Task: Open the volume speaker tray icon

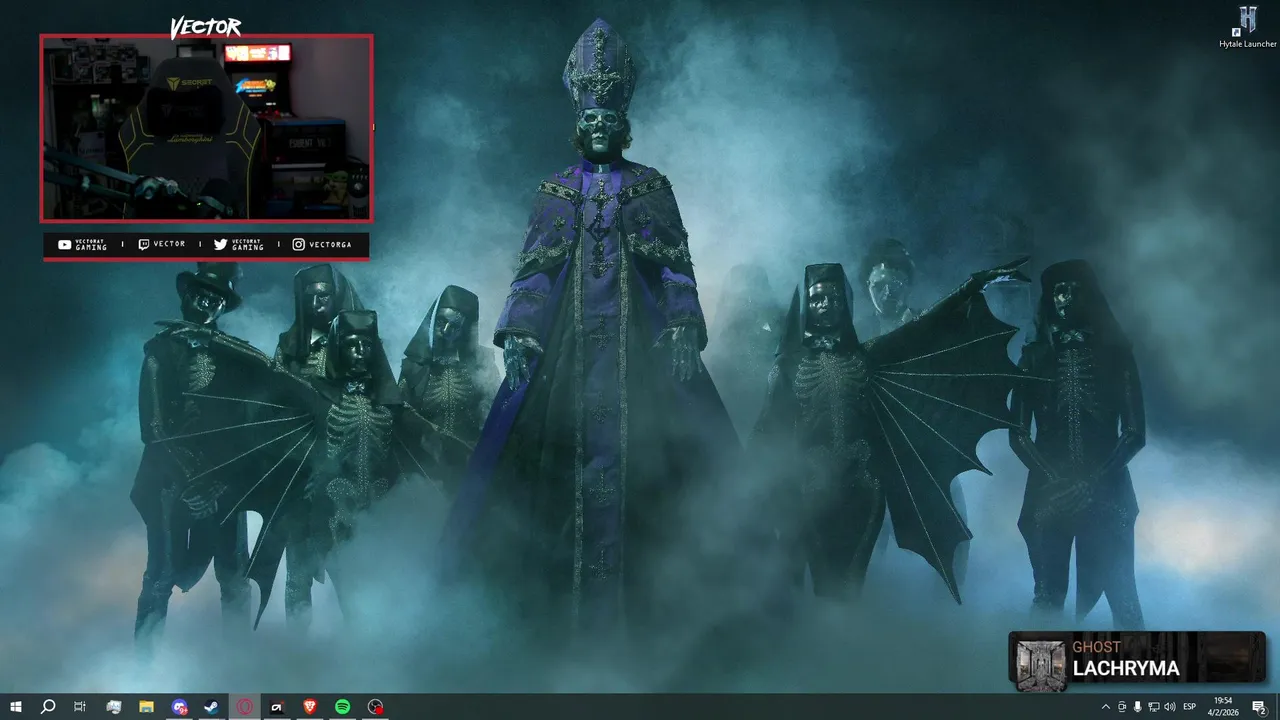Action: [1169, 707]
